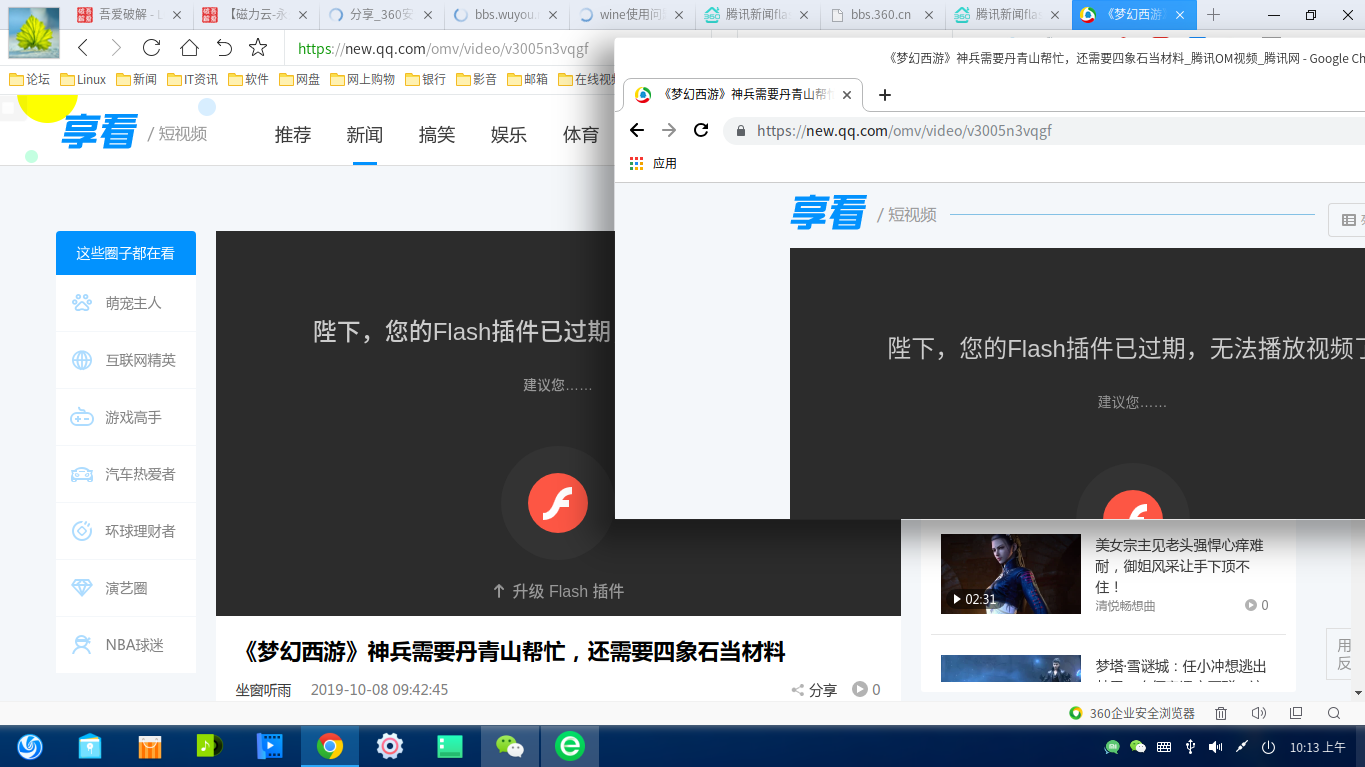Share the video via 分享
The width and height of the screenshot is (1365, 767).
(814, 690)
